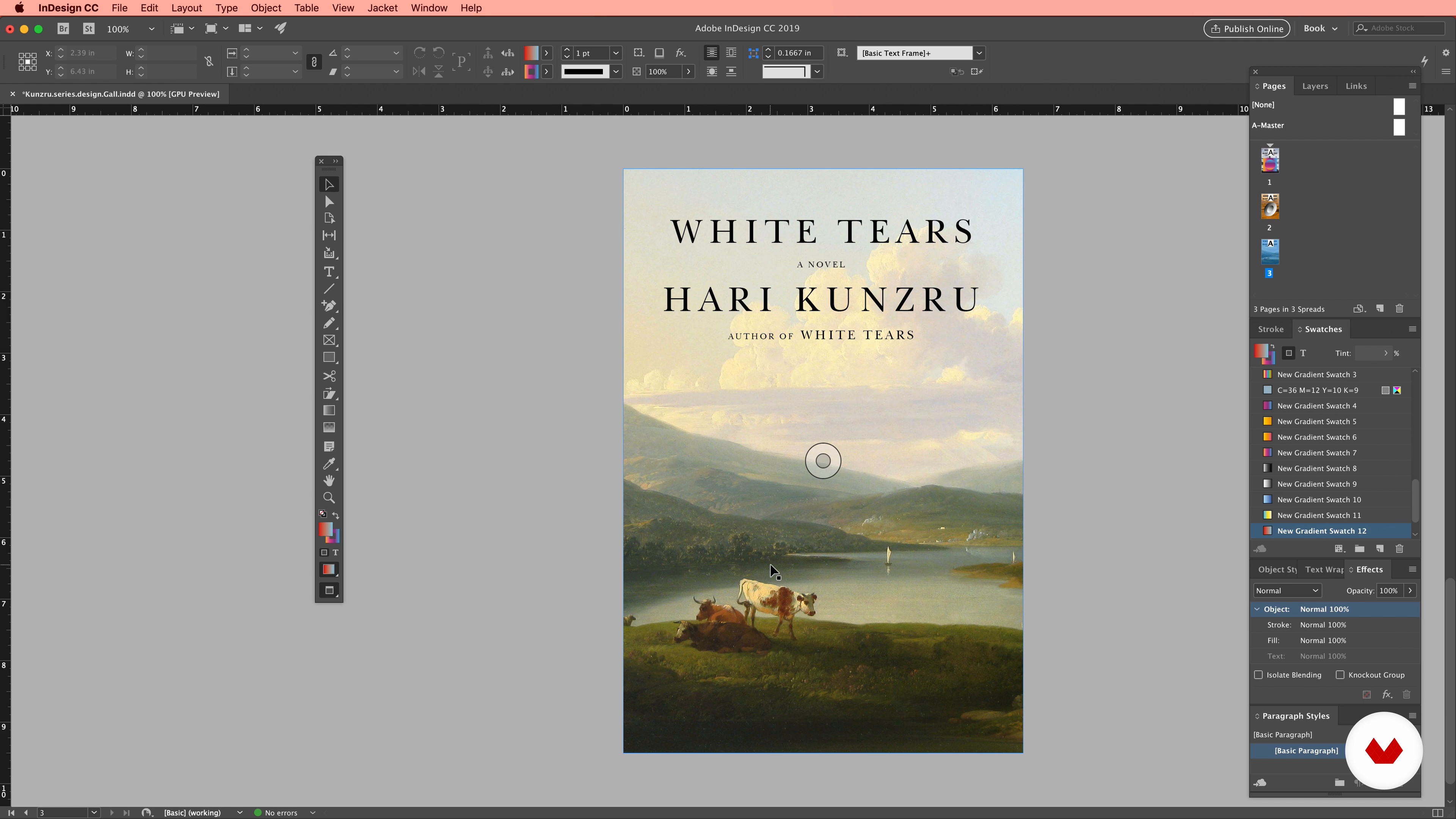The height and width of the screenshot is (819, 1456).
Task: Select page 2 thumbnail in Pages panel
Action: 1270,206
